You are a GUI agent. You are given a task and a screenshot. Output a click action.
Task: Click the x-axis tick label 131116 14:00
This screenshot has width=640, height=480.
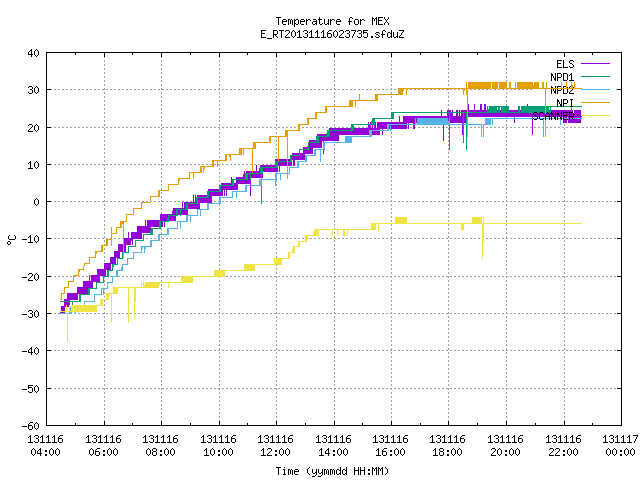[333, 446]
